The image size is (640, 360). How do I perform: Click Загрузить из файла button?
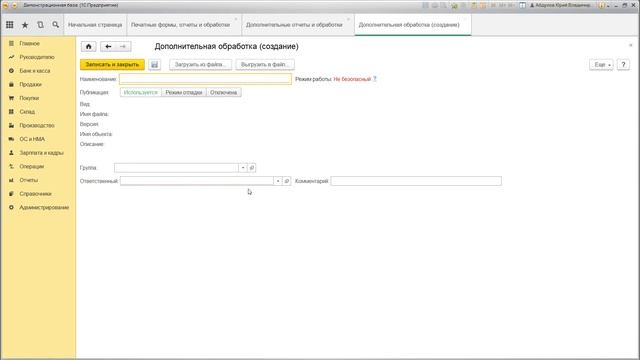[200, 64]
